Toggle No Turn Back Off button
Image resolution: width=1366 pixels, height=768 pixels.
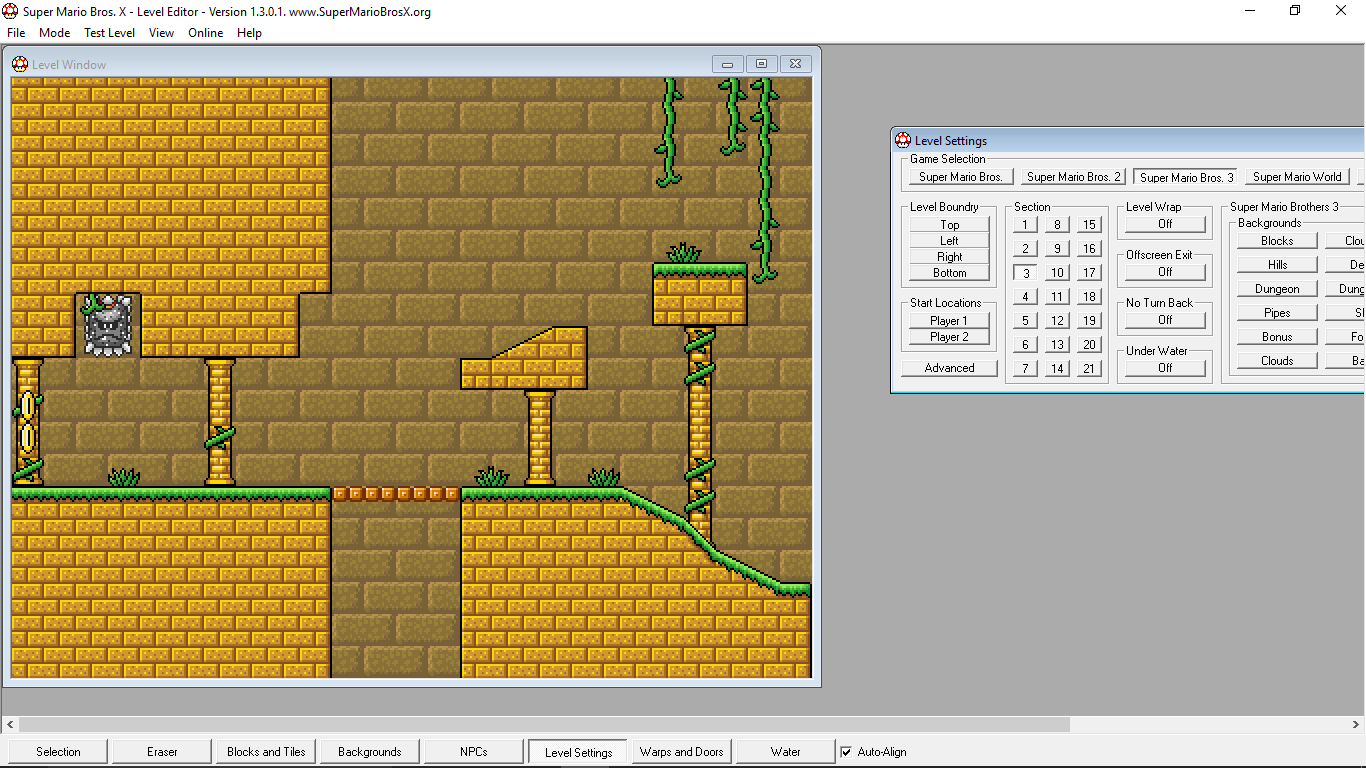point(1165,320)
